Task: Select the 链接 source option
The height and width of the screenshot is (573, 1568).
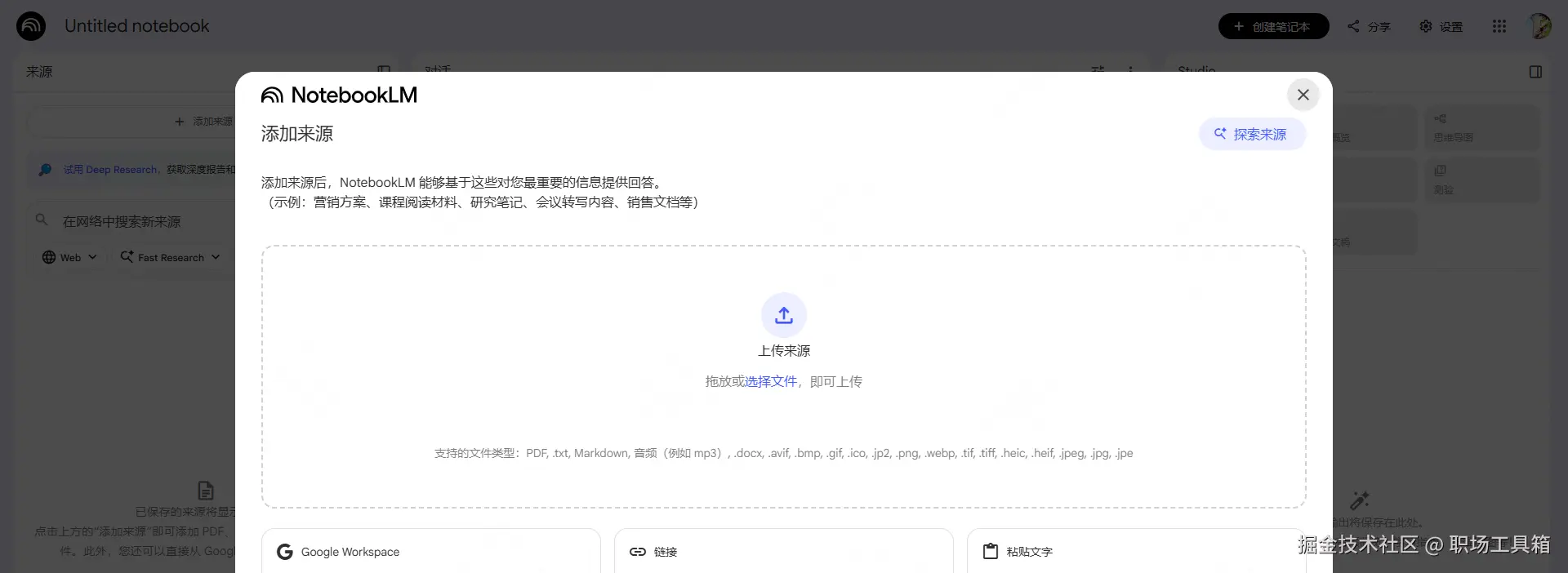Action: (784, 552)
